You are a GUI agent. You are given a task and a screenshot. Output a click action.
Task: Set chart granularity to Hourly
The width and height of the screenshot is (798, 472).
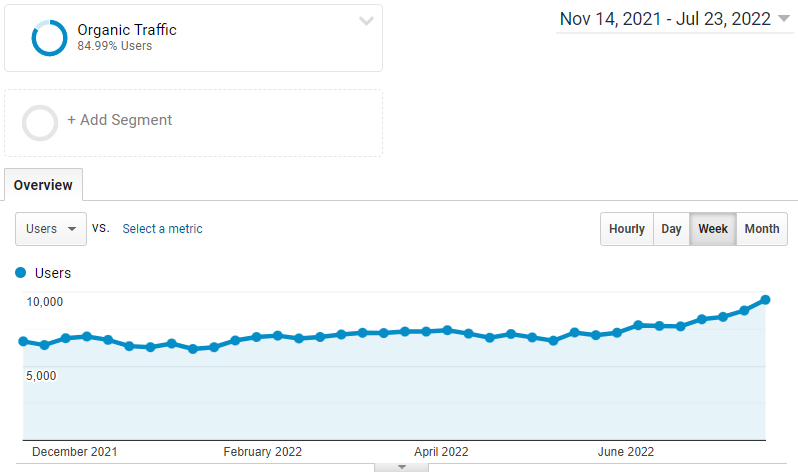coord(627,229)
